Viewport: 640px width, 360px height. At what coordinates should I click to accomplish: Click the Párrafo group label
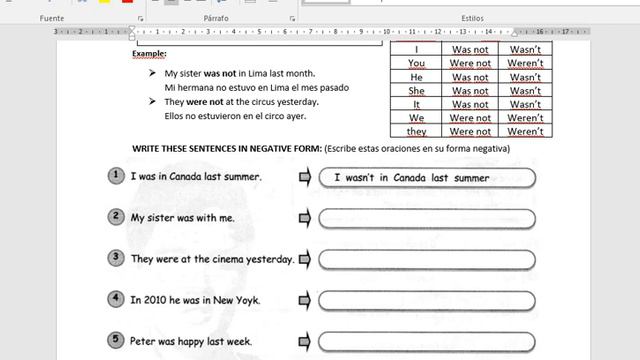216,18
